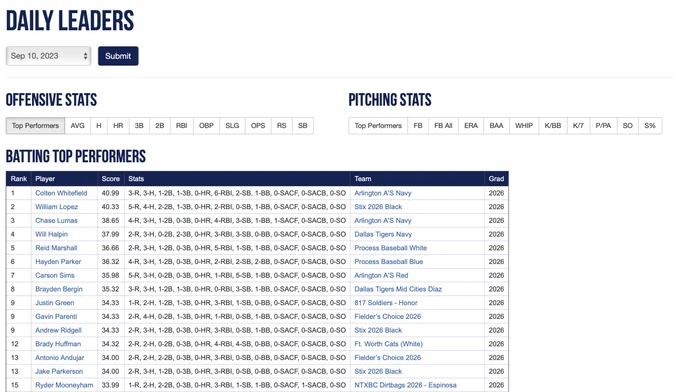Select the K/BB tab
The height and width of the screenshot is (392, 680).
pyautogui.click(x=553, y=126)
